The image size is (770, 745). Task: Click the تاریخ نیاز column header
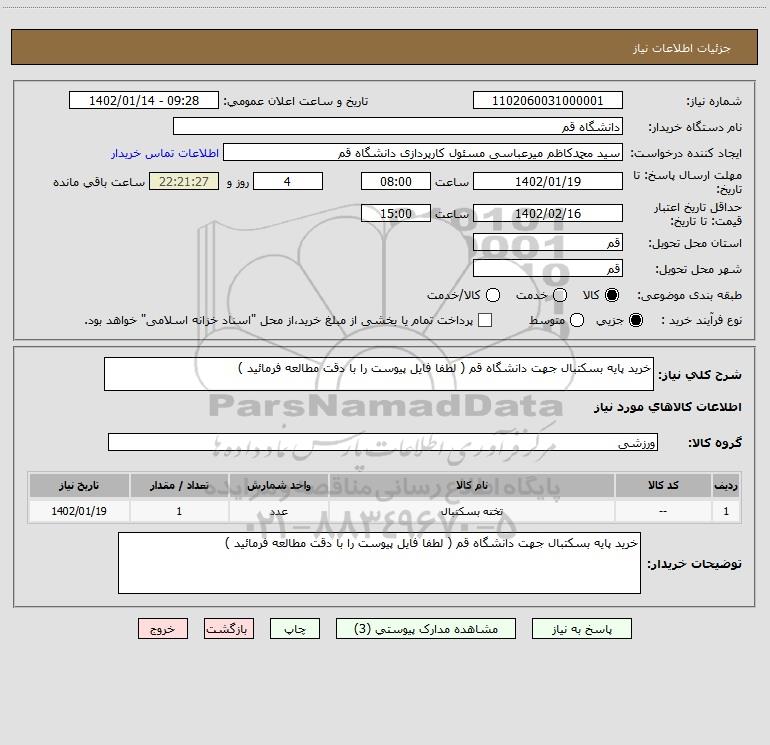click(79, 485)
